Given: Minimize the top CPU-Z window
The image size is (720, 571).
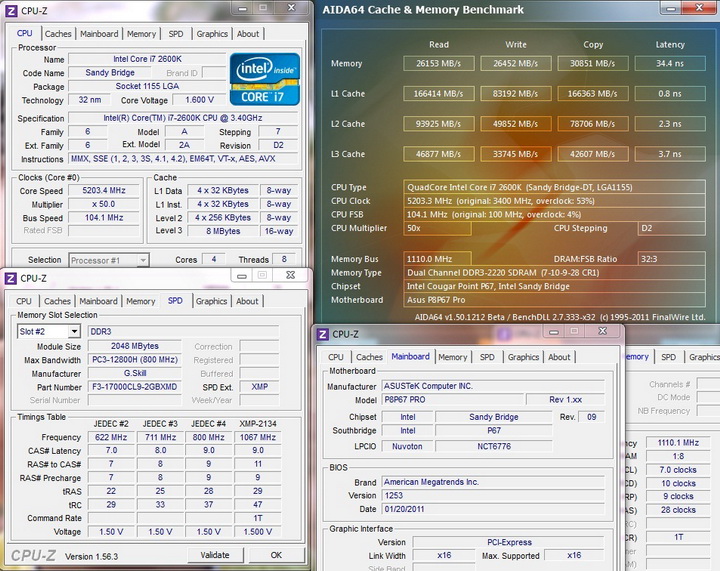Looking at the screenshot, I should pyautogui.click(x=242, y=8).
